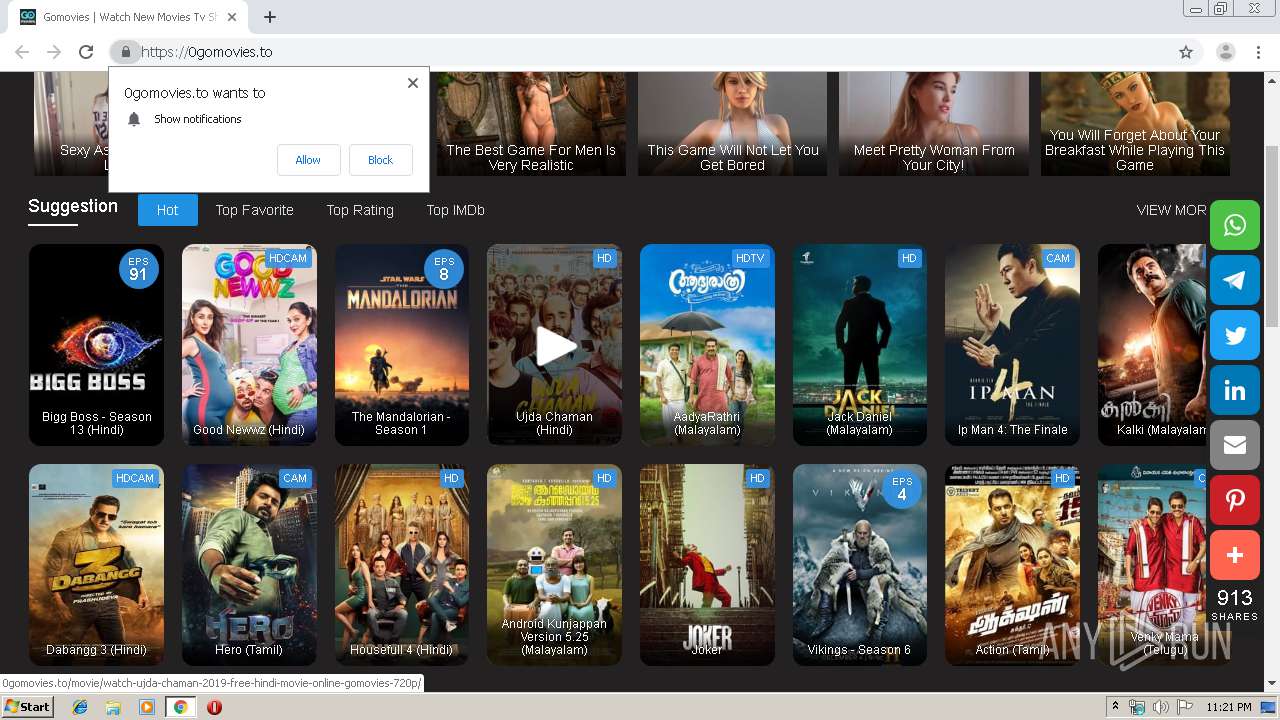Open Hero (Tamil) poster
The width and height of the screenshot is (1280, 720).
tap(249, 565)
